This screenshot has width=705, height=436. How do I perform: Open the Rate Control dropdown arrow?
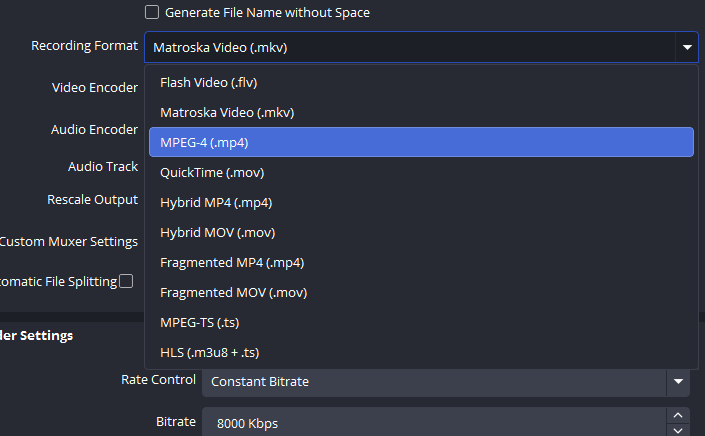tap(678, 382)
